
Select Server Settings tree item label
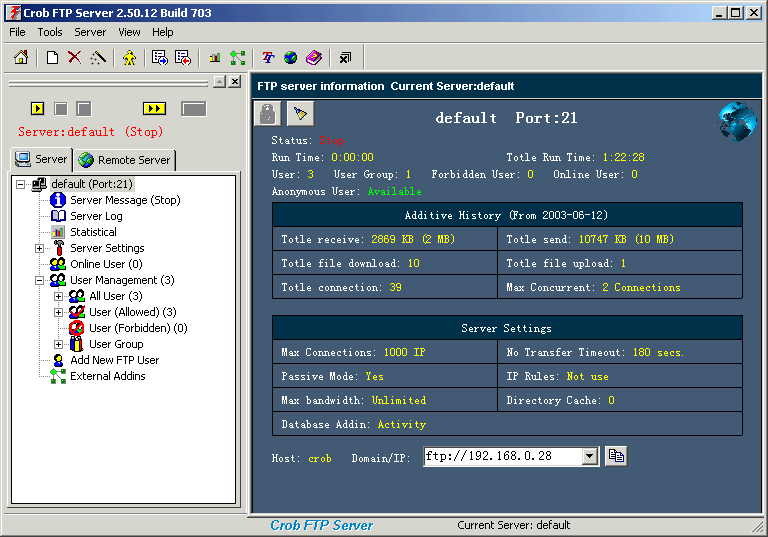coord(107,248)
